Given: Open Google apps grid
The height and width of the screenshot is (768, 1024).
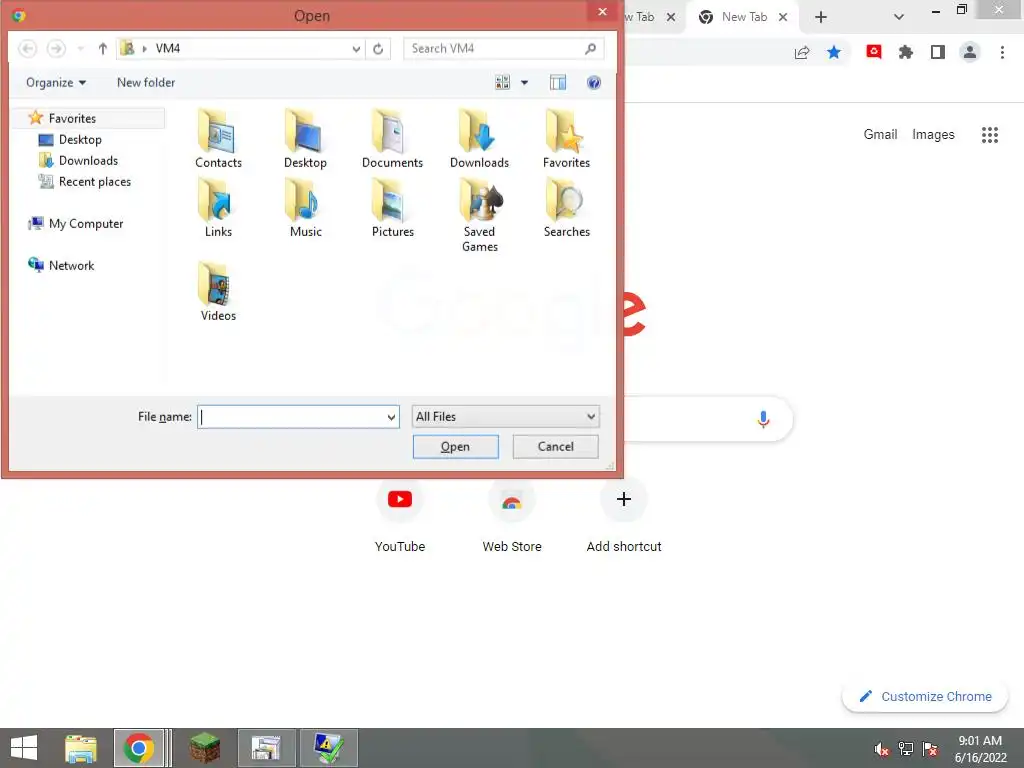Looking at the screenshot, I should coord(990,135).
